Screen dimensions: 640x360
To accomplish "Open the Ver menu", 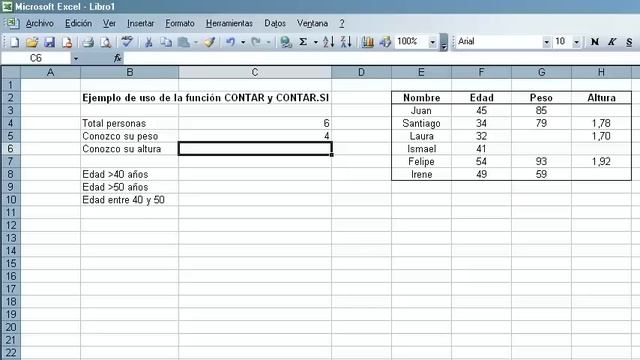I will [x=109, y=24].
